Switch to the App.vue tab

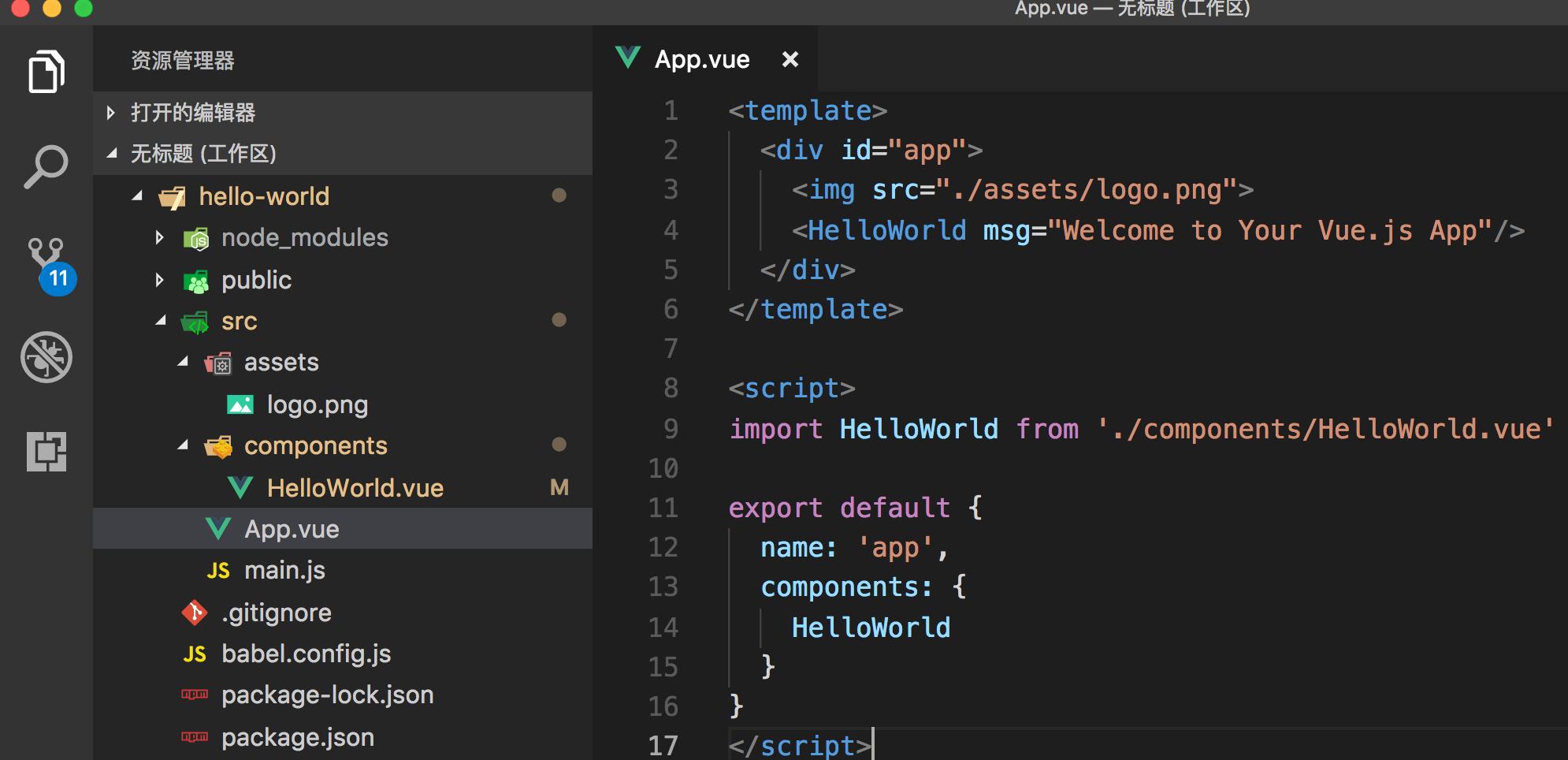(x=701, y=60)
